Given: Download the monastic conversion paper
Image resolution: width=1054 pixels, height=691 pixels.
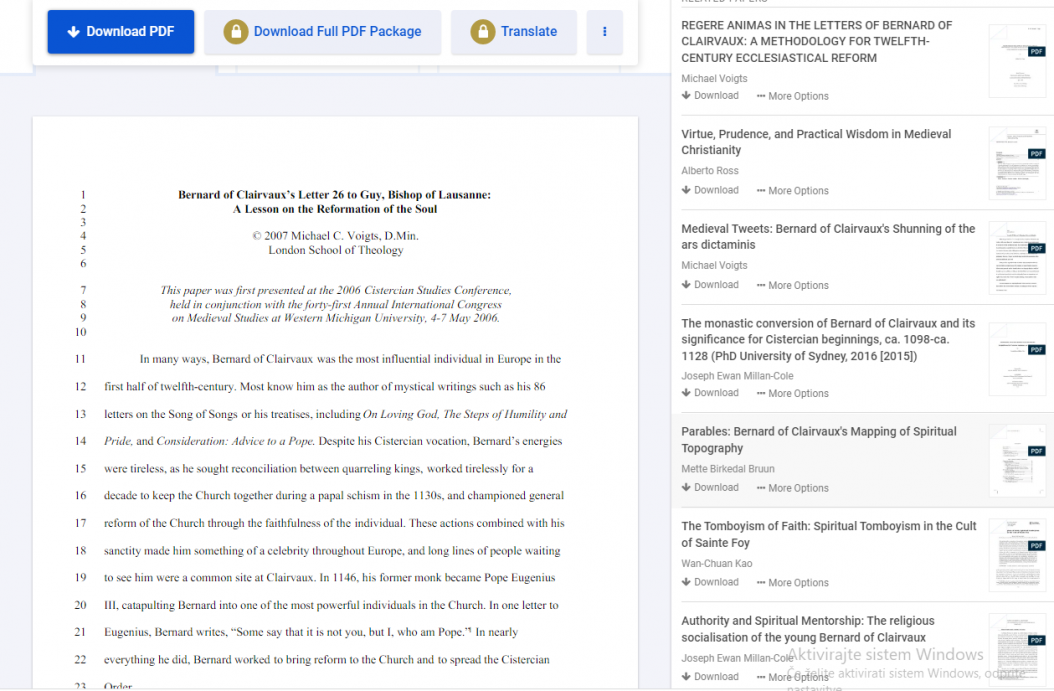Looking at the screenshot, I should 710,393.
